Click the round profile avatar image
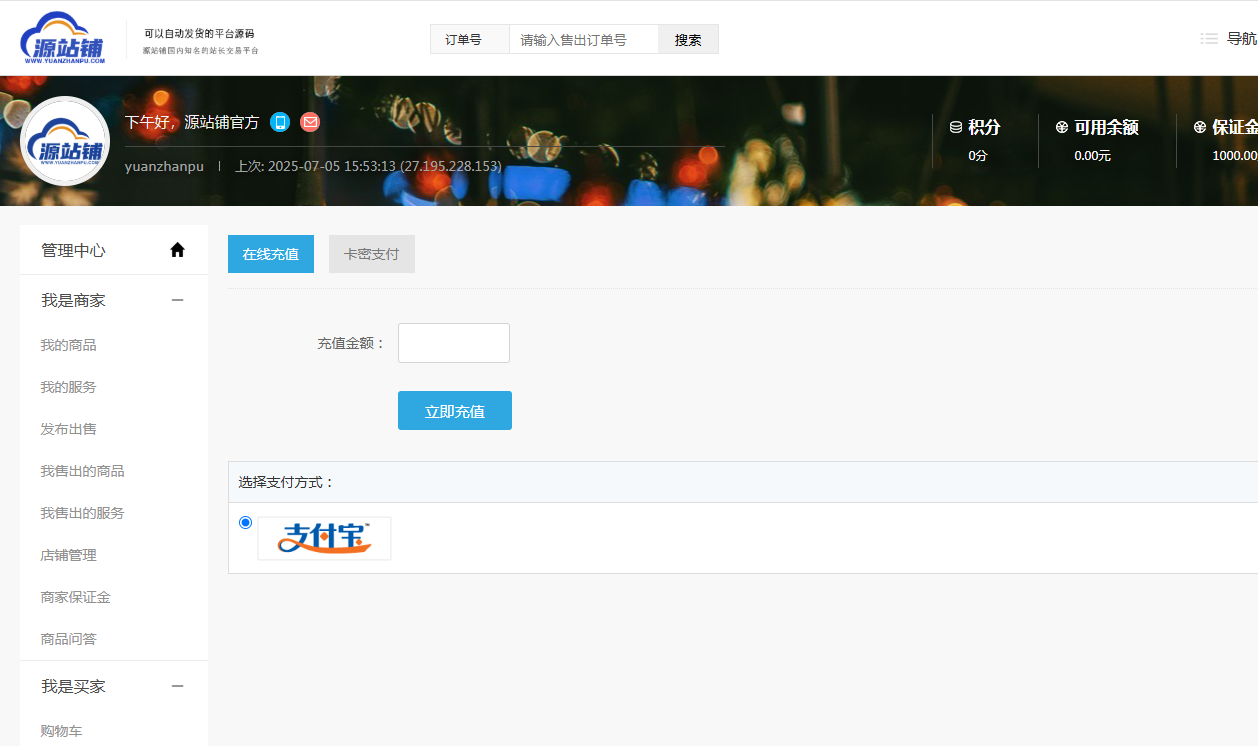This screenshot has width=1258, height=746. click(x=65, y=141)
